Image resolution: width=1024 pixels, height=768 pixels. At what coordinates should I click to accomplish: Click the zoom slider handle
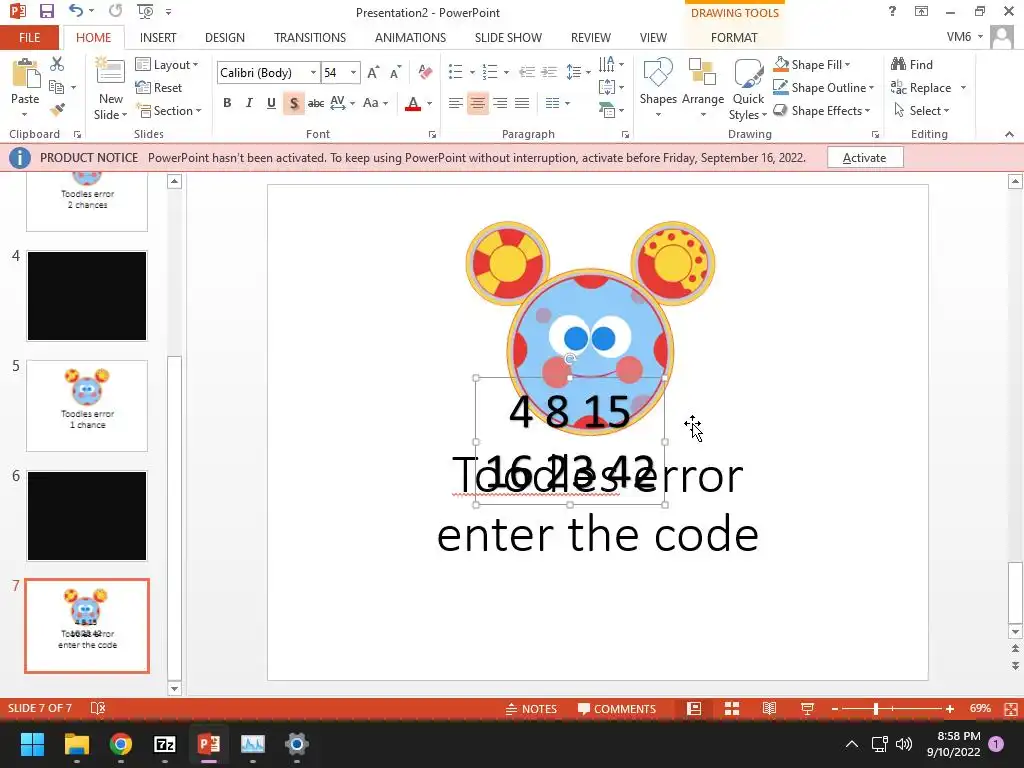[876, 709]
